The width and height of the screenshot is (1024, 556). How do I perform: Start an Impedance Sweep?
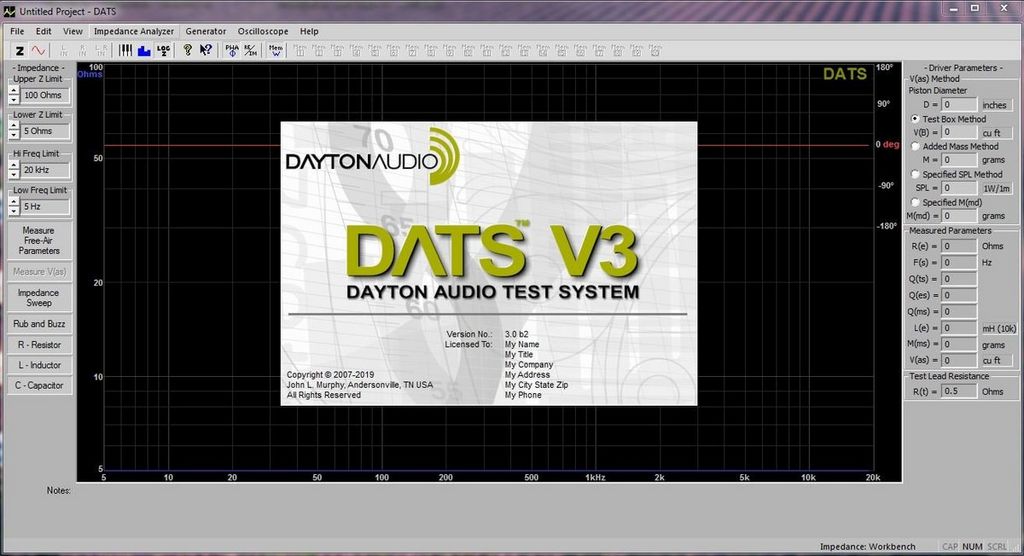(39, 298)
